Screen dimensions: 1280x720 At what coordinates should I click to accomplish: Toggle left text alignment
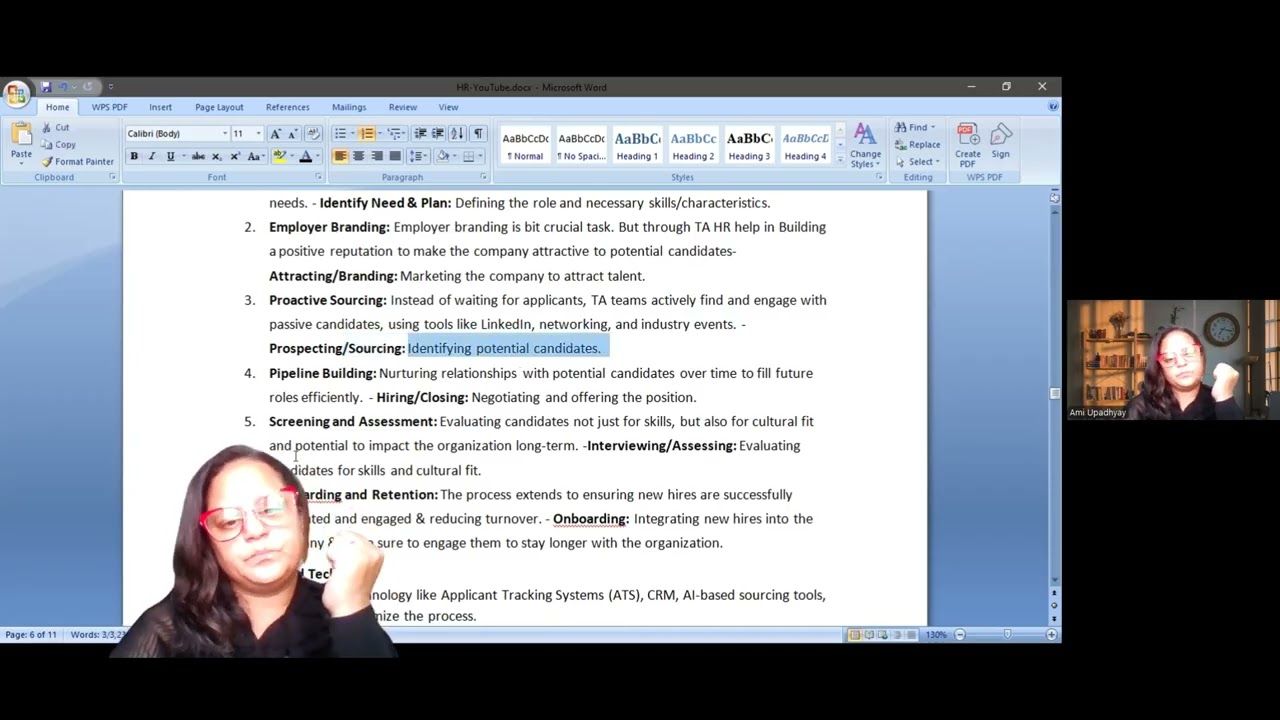pos(340,156)
